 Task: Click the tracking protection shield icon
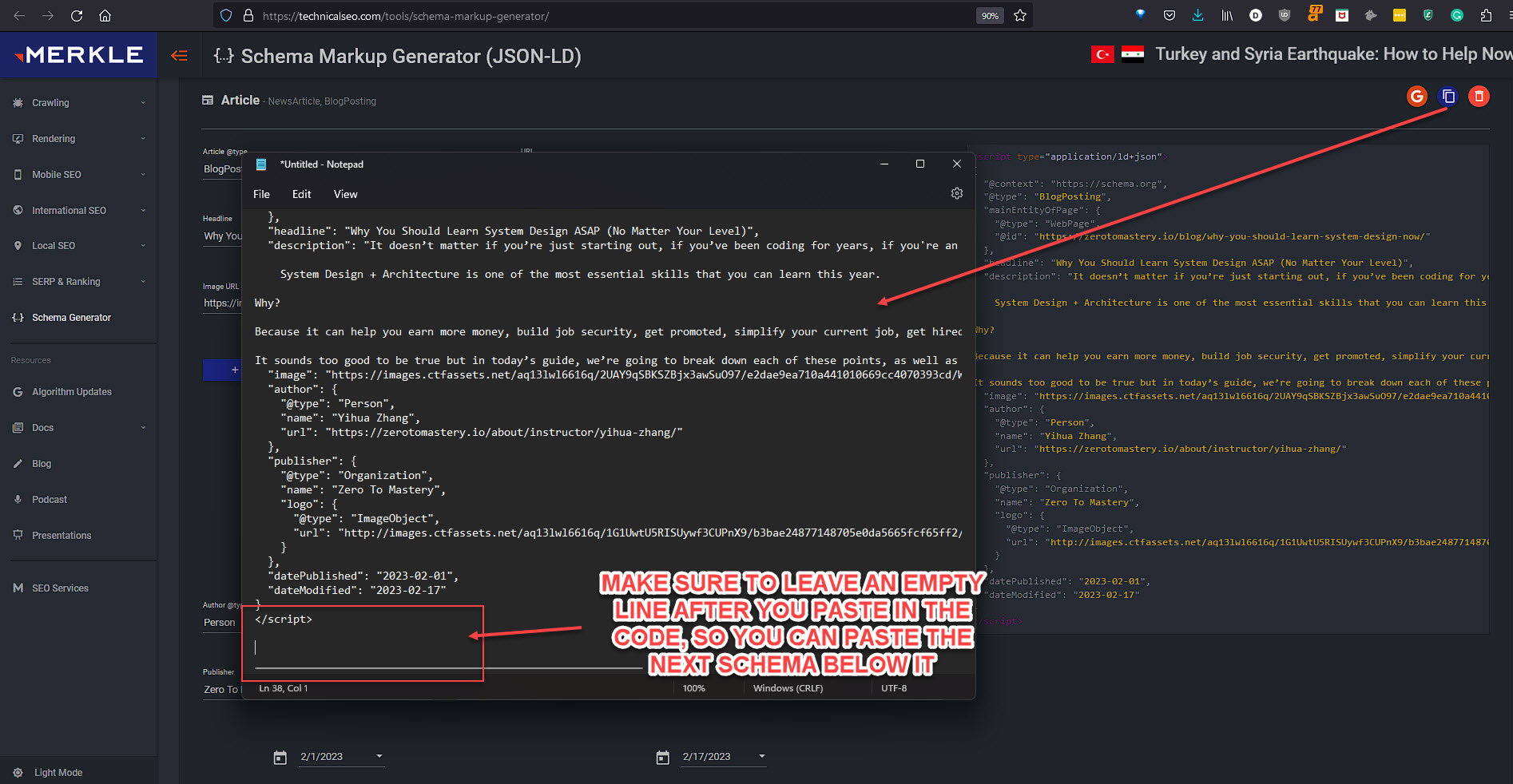(x=226, y=15)
